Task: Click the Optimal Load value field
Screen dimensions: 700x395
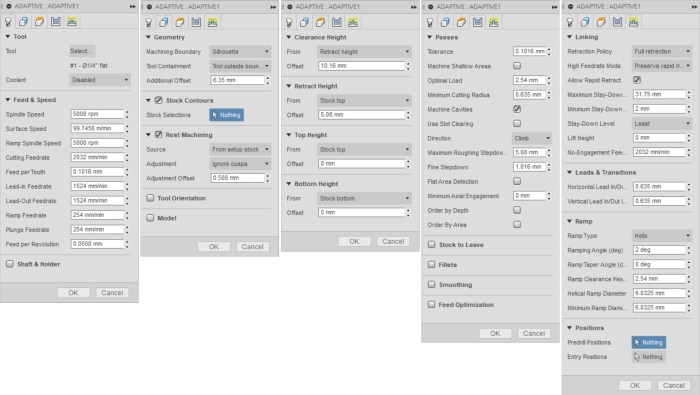Action: coord(529,80)
